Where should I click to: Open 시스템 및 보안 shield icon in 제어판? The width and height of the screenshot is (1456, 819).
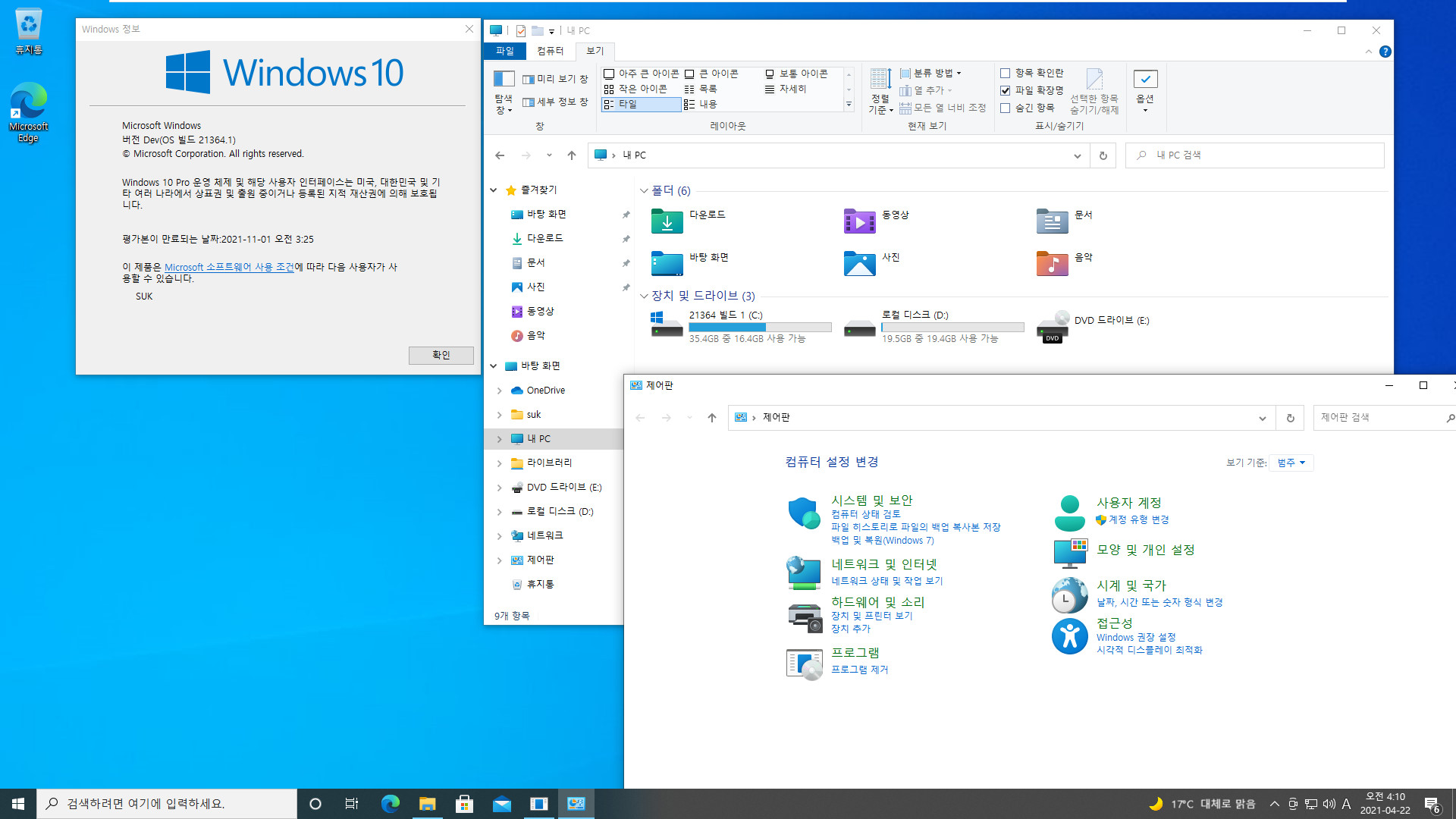click(x=804, y=513)
